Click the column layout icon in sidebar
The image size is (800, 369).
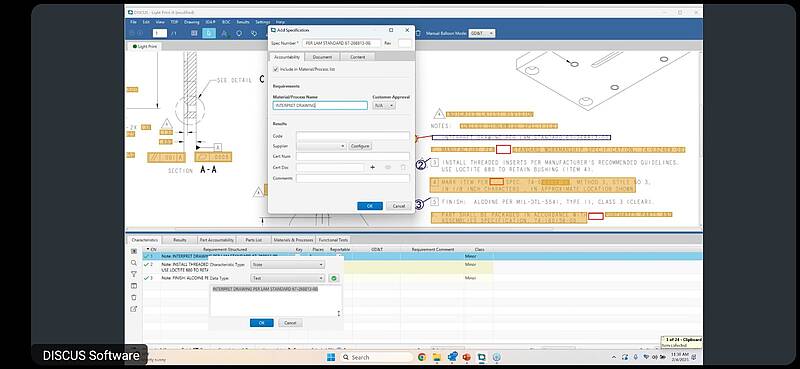tap(134, 286)
